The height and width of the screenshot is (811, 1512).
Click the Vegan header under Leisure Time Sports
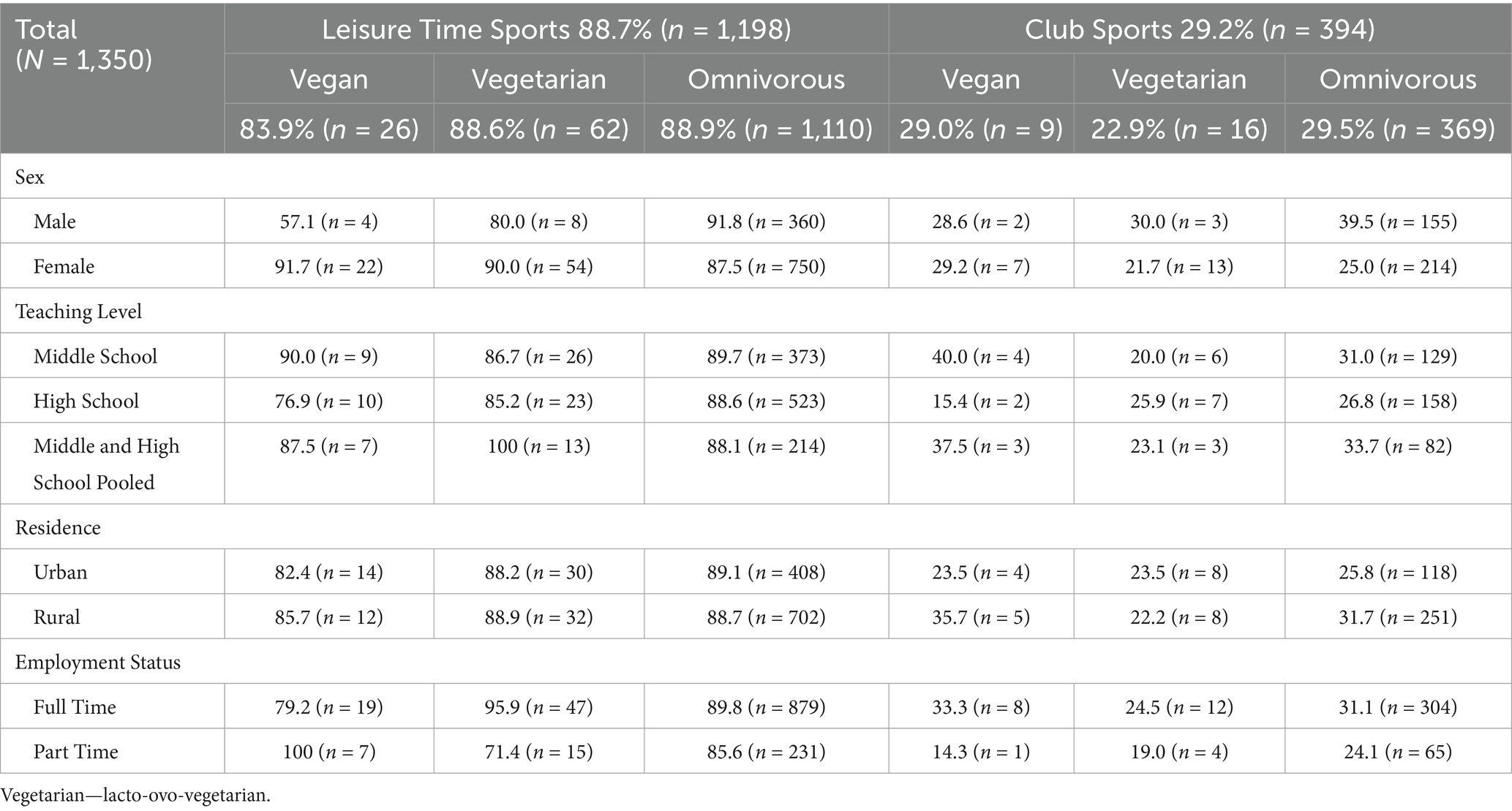pos(328,79)
